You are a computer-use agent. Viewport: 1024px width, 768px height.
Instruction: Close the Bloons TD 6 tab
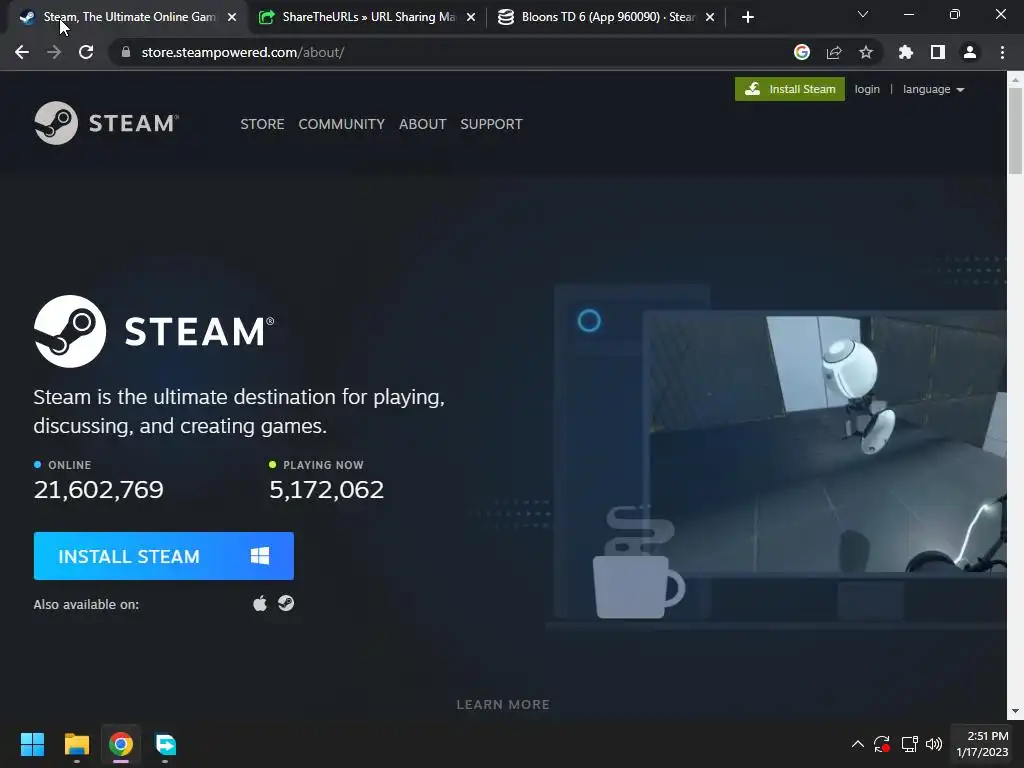pos(710,17)
